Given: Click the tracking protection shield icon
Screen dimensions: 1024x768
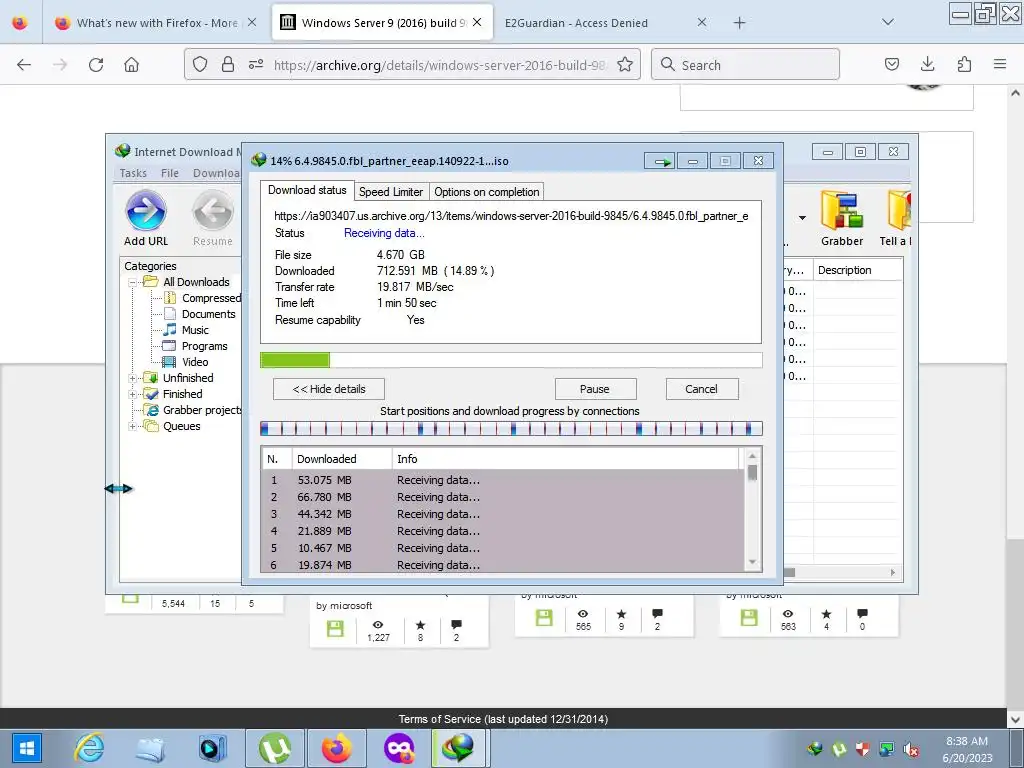Looking at the screenshot, I should (x=200, y=65).
